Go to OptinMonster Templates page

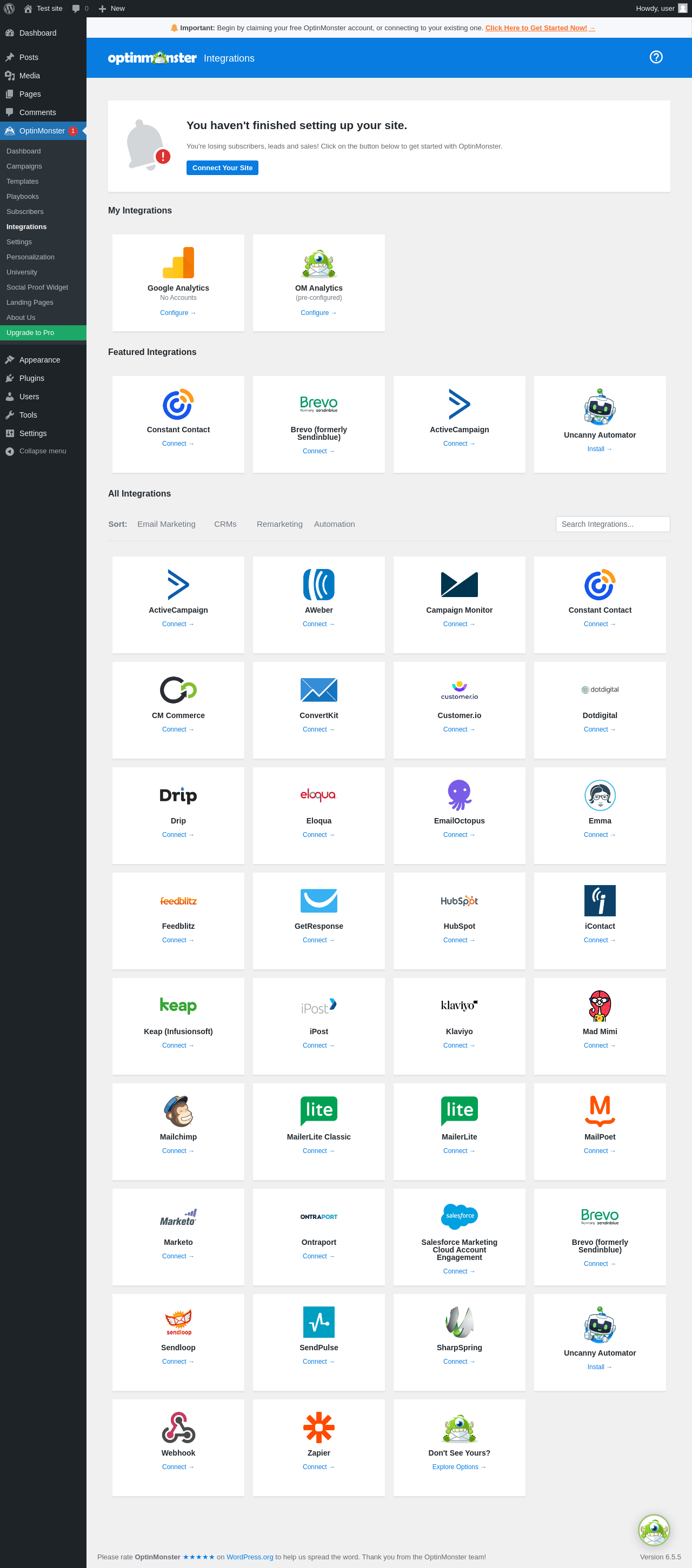(x=23, y=182)
